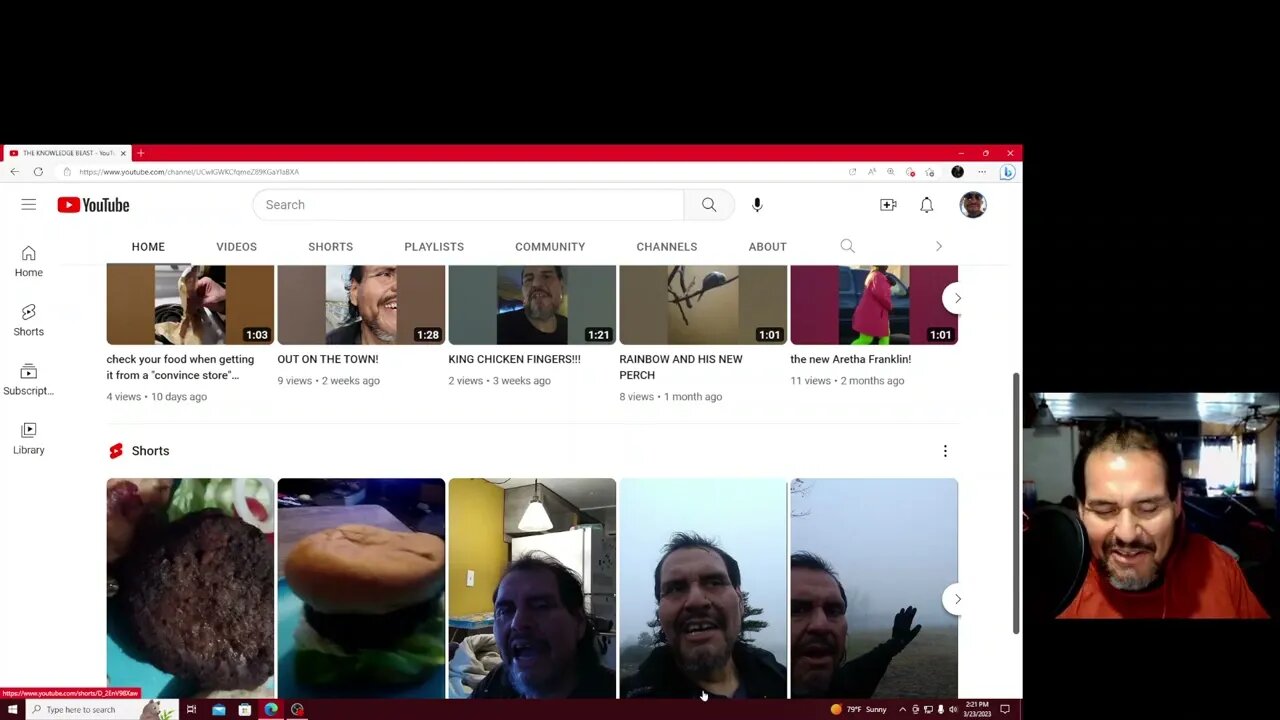
Task: Start voice search with the microphone icon
Action: [x=757, y=205]
